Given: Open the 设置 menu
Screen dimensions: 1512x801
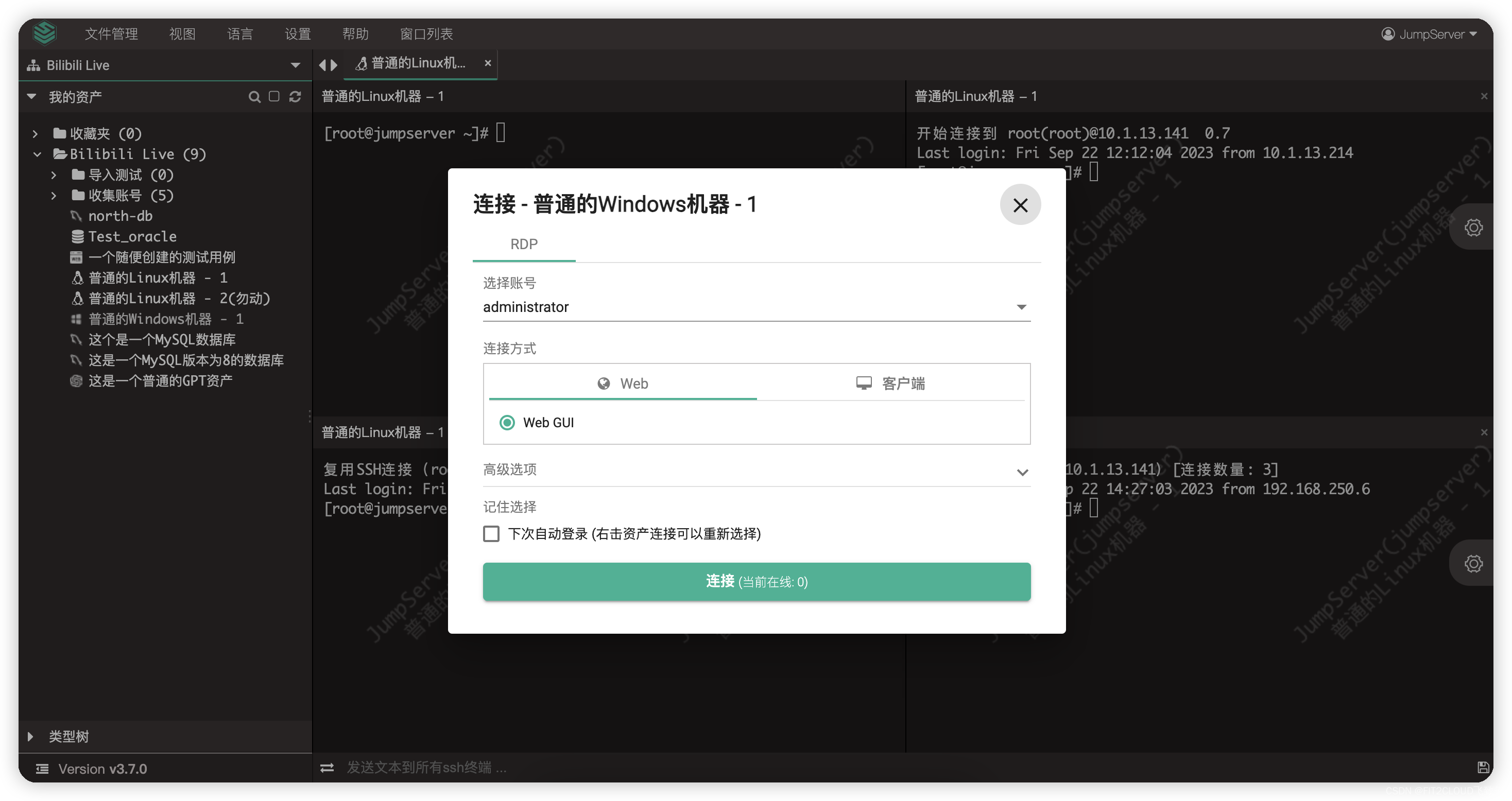Looking at the screenshot, I should click(298, 33).
